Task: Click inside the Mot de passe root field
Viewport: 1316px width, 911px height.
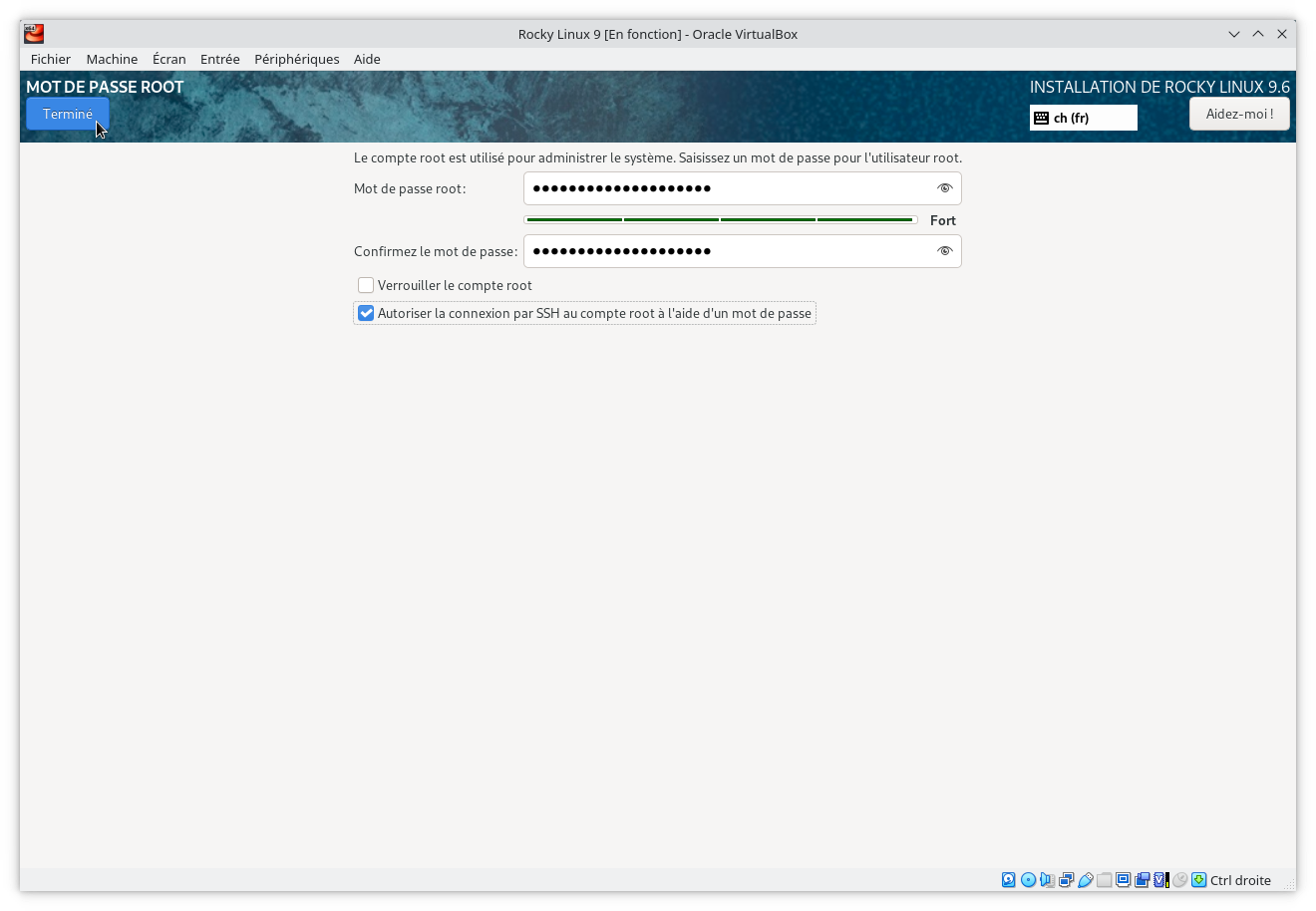Action: 698,187
